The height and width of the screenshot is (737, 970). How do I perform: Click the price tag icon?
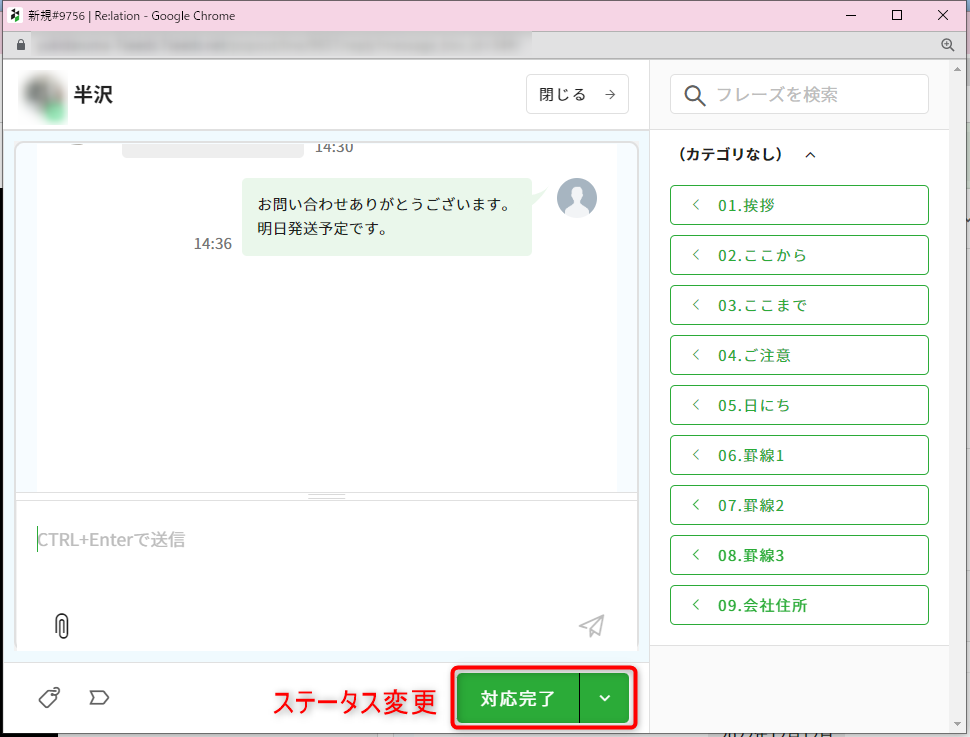[49, 697]
